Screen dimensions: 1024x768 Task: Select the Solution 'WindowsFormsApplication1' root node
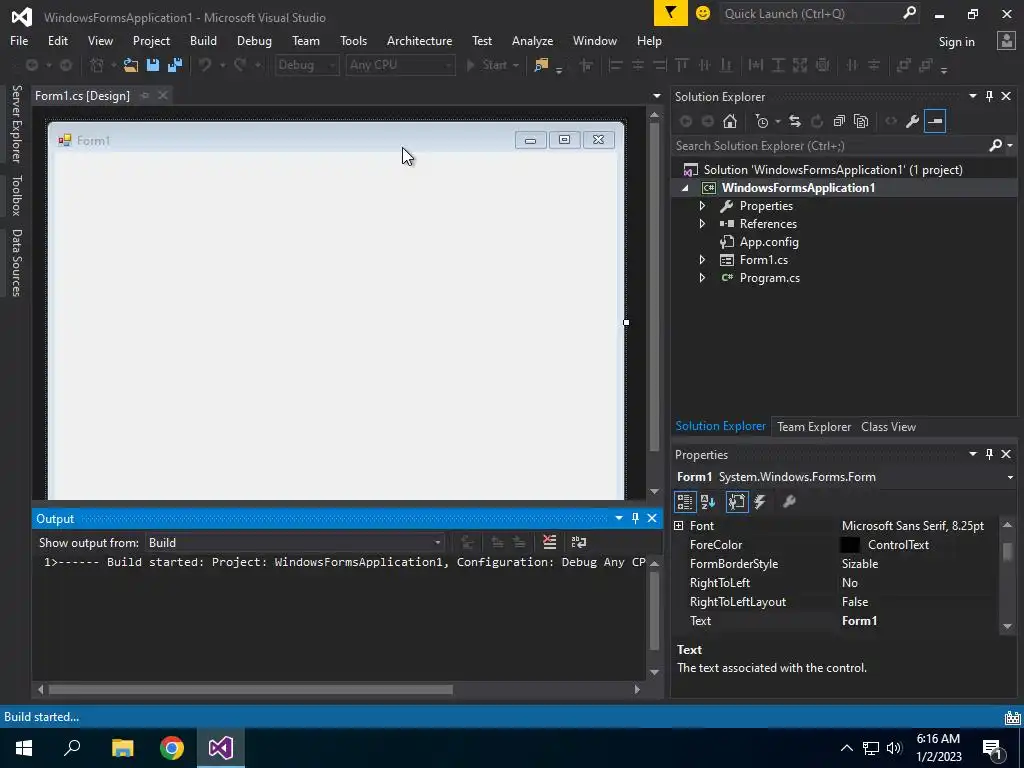(833, 170)
